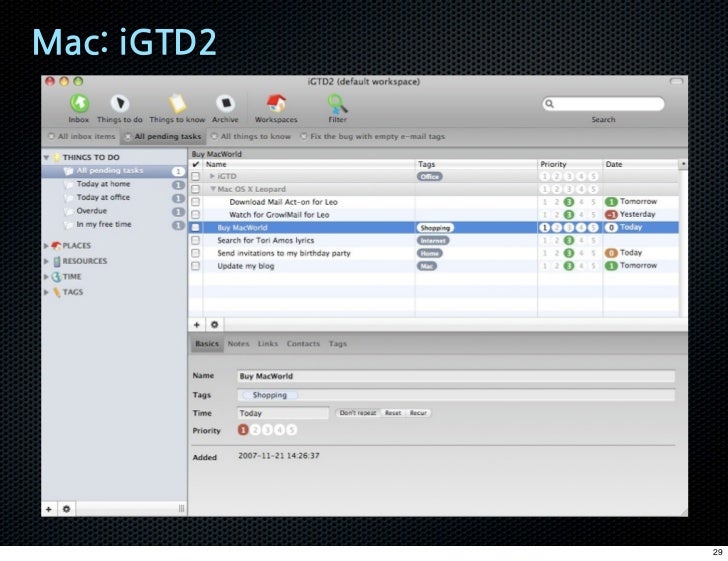Switch to the Tags tab in details
The width and height of the screenshot is (728, 561).
(x=338, y=344)
